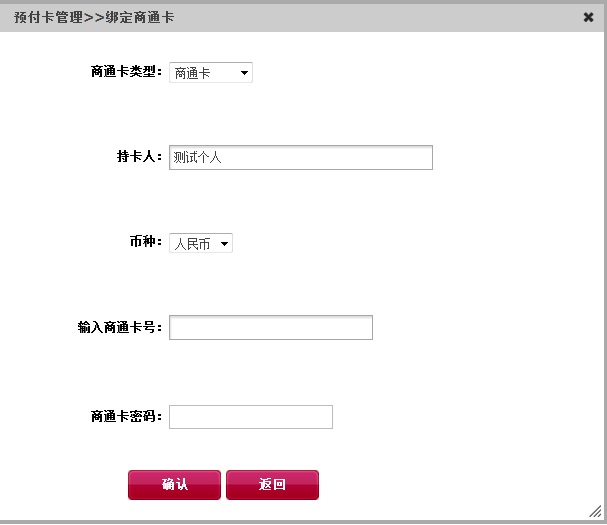Click the 绑定商通卡 title text

[140, 17]
